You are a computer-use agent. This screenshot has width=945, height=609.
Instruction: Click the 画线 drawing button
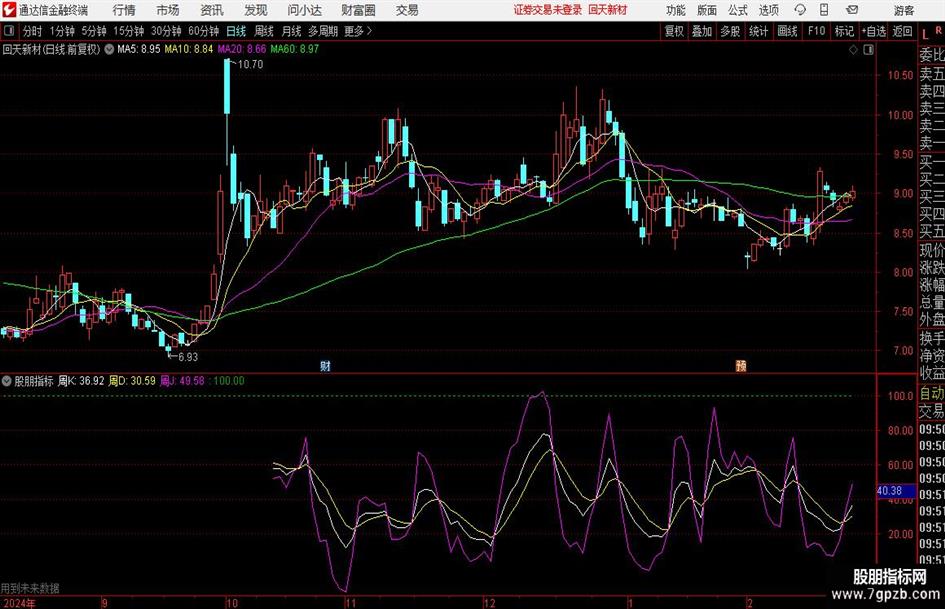point(787,31)
